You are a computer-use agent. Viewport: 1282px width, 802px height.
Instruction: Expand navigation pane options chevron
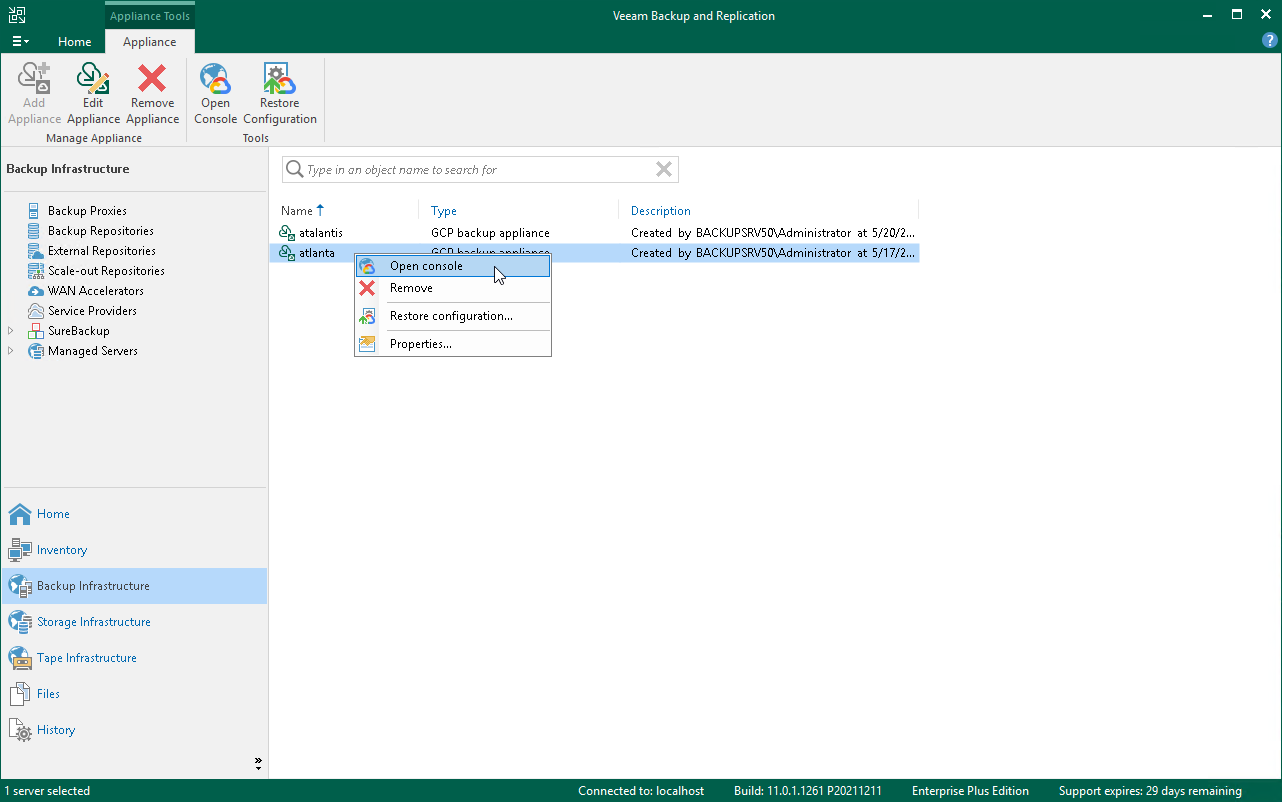coord(258,763)
